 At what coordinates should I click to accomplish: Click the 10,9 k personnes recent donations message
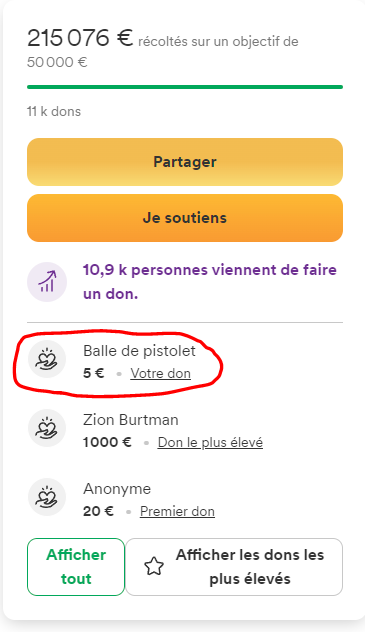[210, 282]
